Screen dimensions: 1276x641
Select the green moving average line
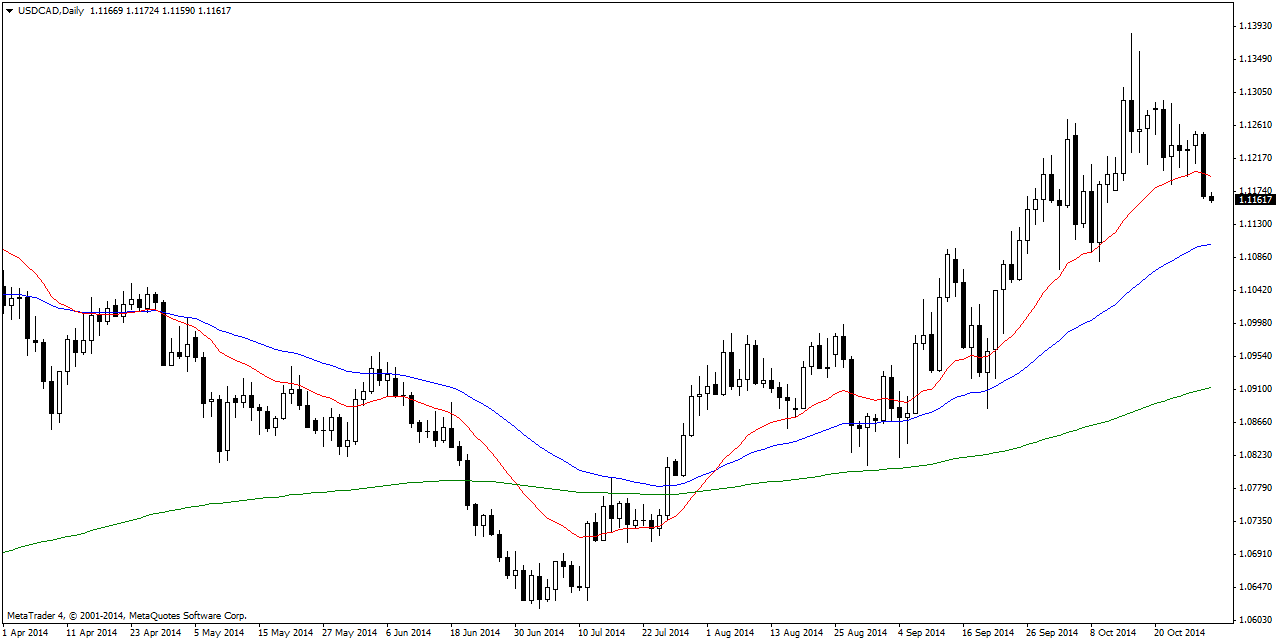[300, 492]
